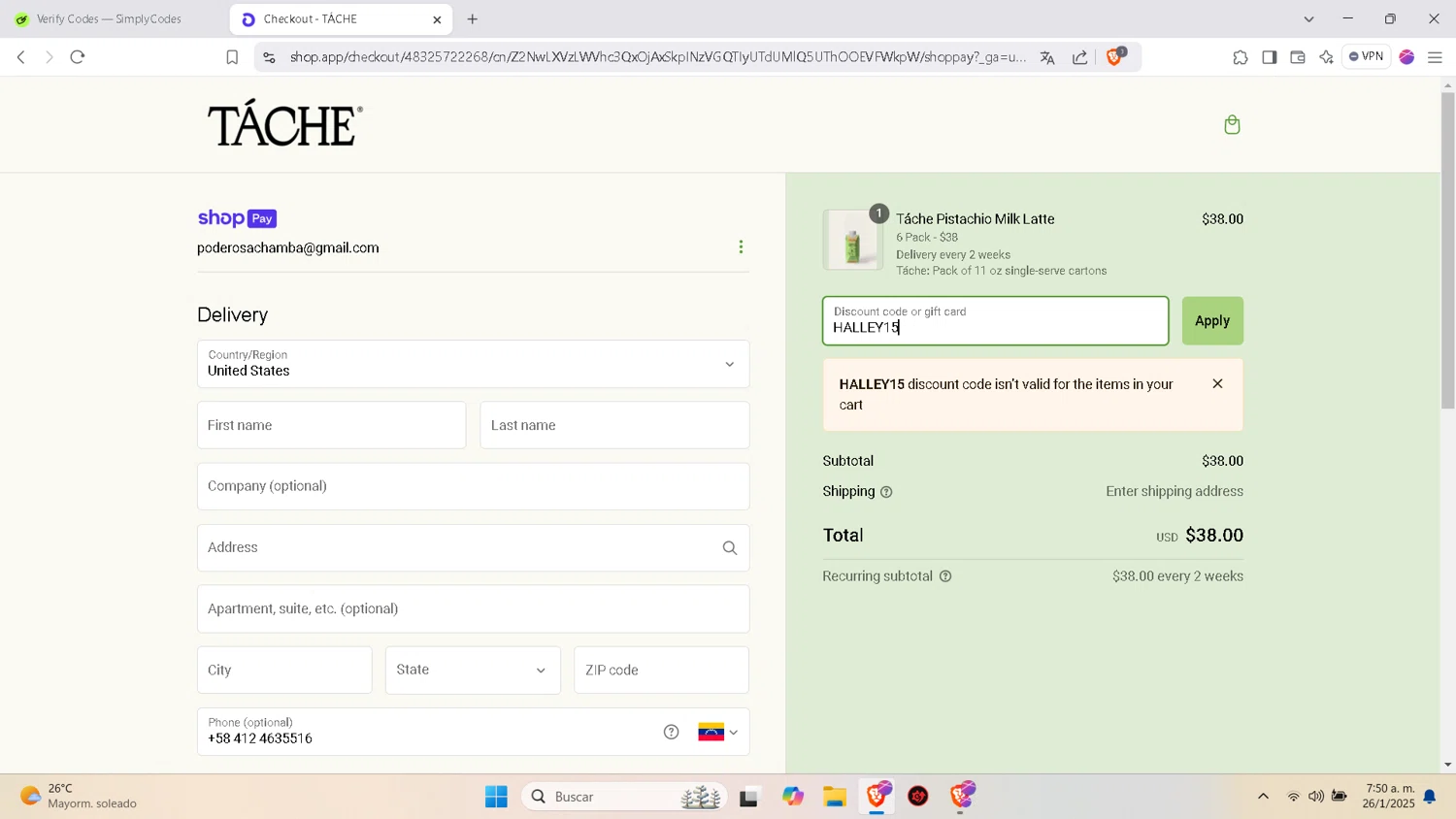
Task: Focus the First name field
Action: 331,425
